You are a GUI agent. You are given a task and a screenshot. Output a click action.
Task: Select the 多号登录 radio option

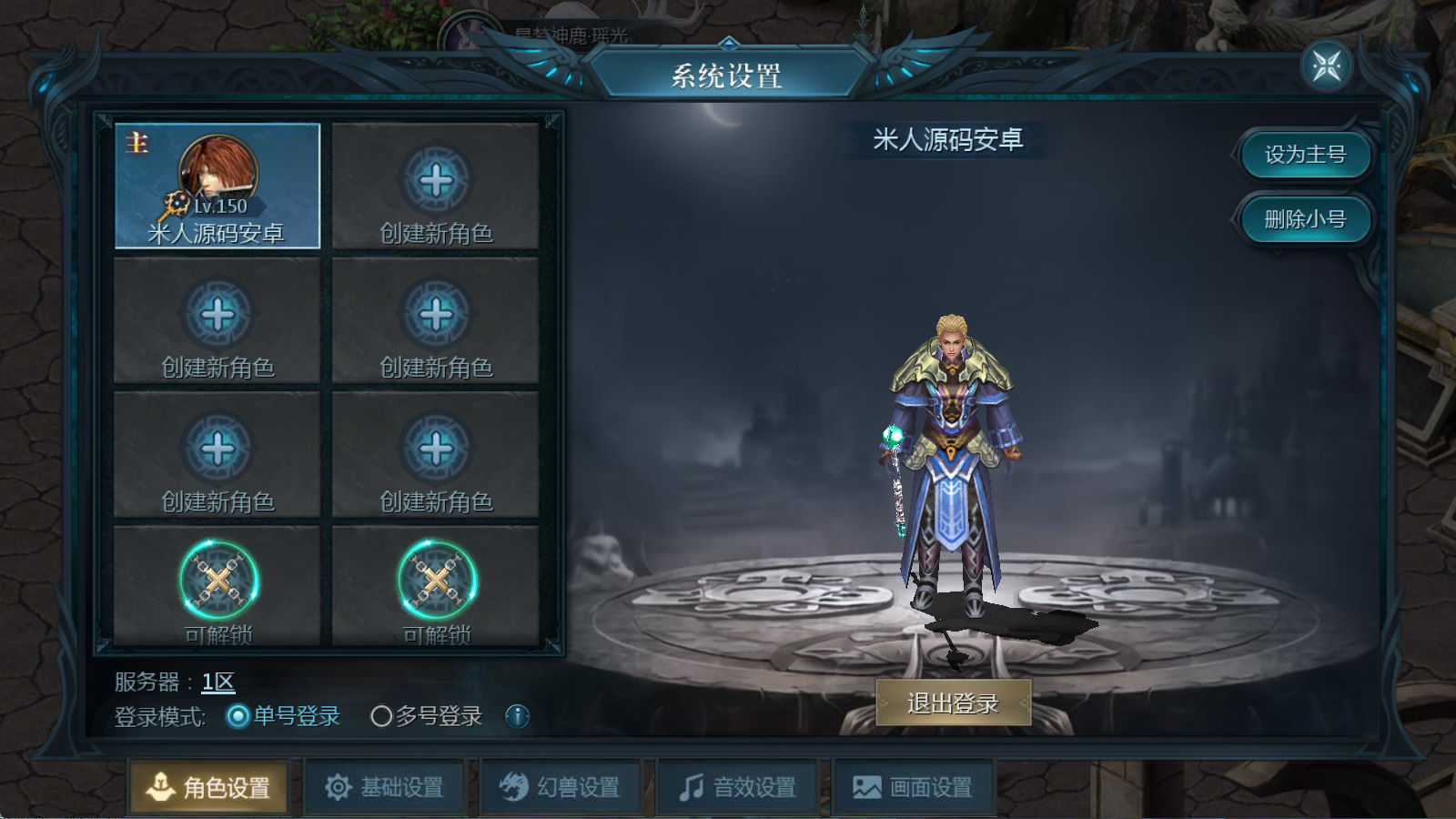click(427, 716)
